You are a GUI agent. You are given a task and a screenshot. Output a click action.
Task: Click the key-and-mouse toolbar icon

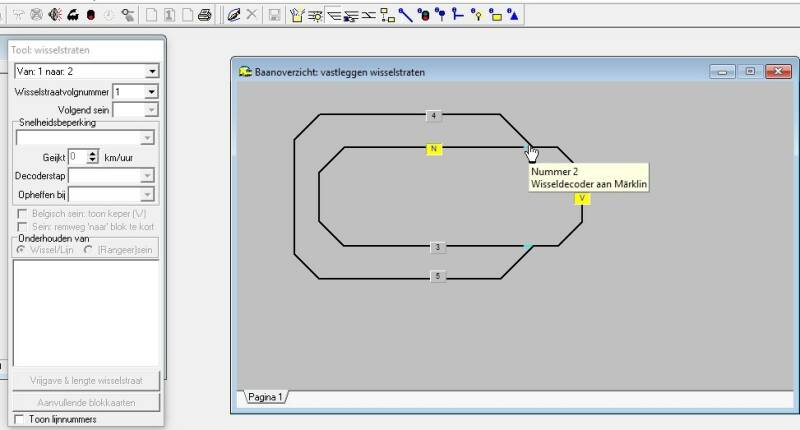click(x=128, y=15)
